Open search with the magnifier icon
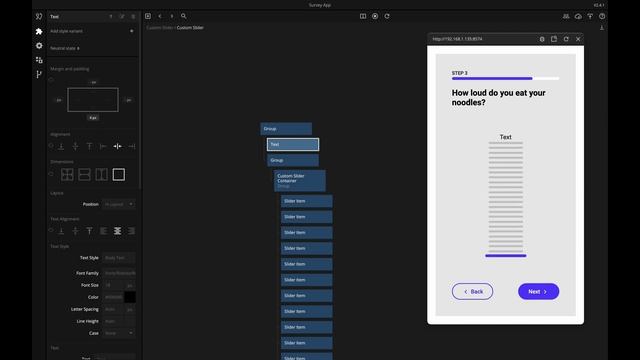The image size is (640, 360). point(184,16)
